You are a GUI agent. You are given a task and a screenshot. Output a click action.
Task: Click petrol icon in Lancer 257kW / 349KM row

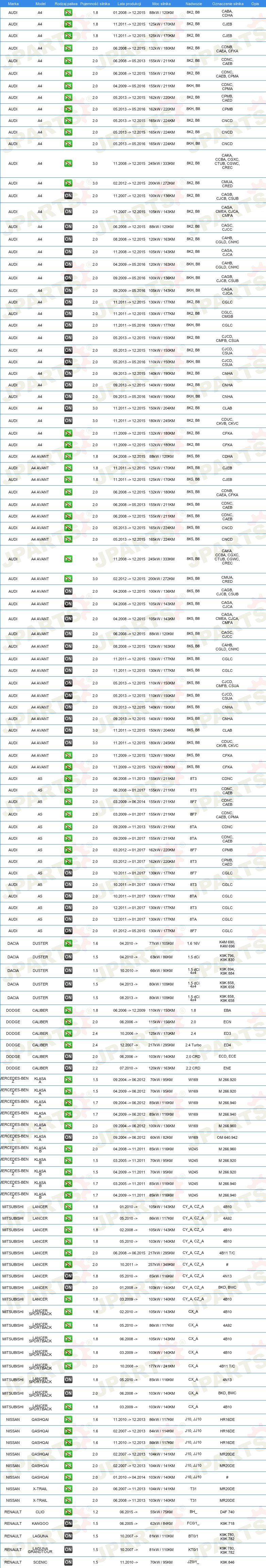click(68, 1264)
